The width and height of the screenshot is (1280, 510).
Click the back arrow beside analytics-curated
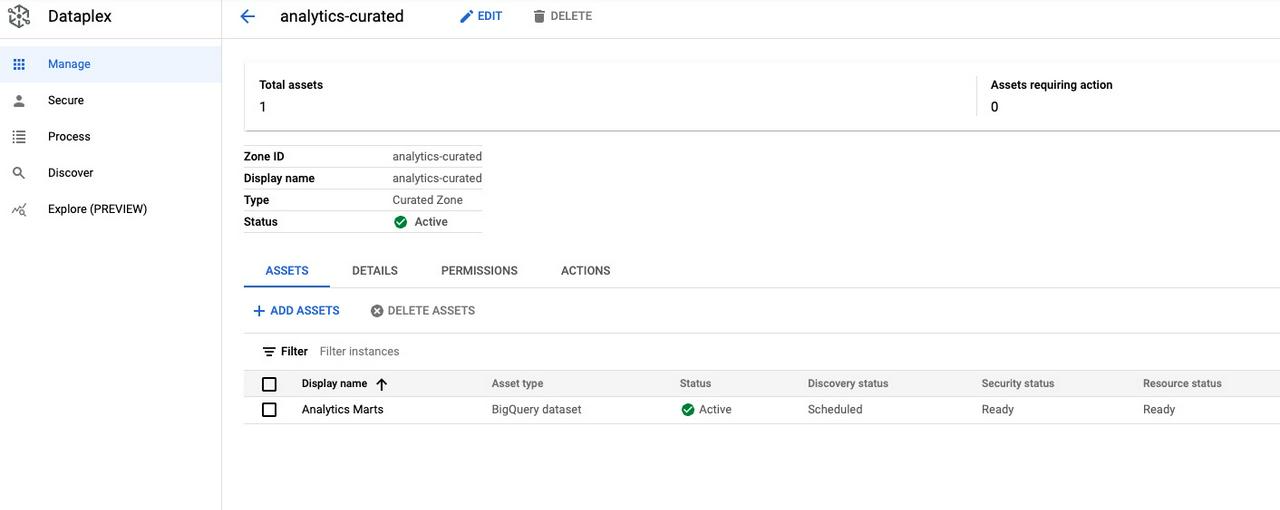point(248,16)
